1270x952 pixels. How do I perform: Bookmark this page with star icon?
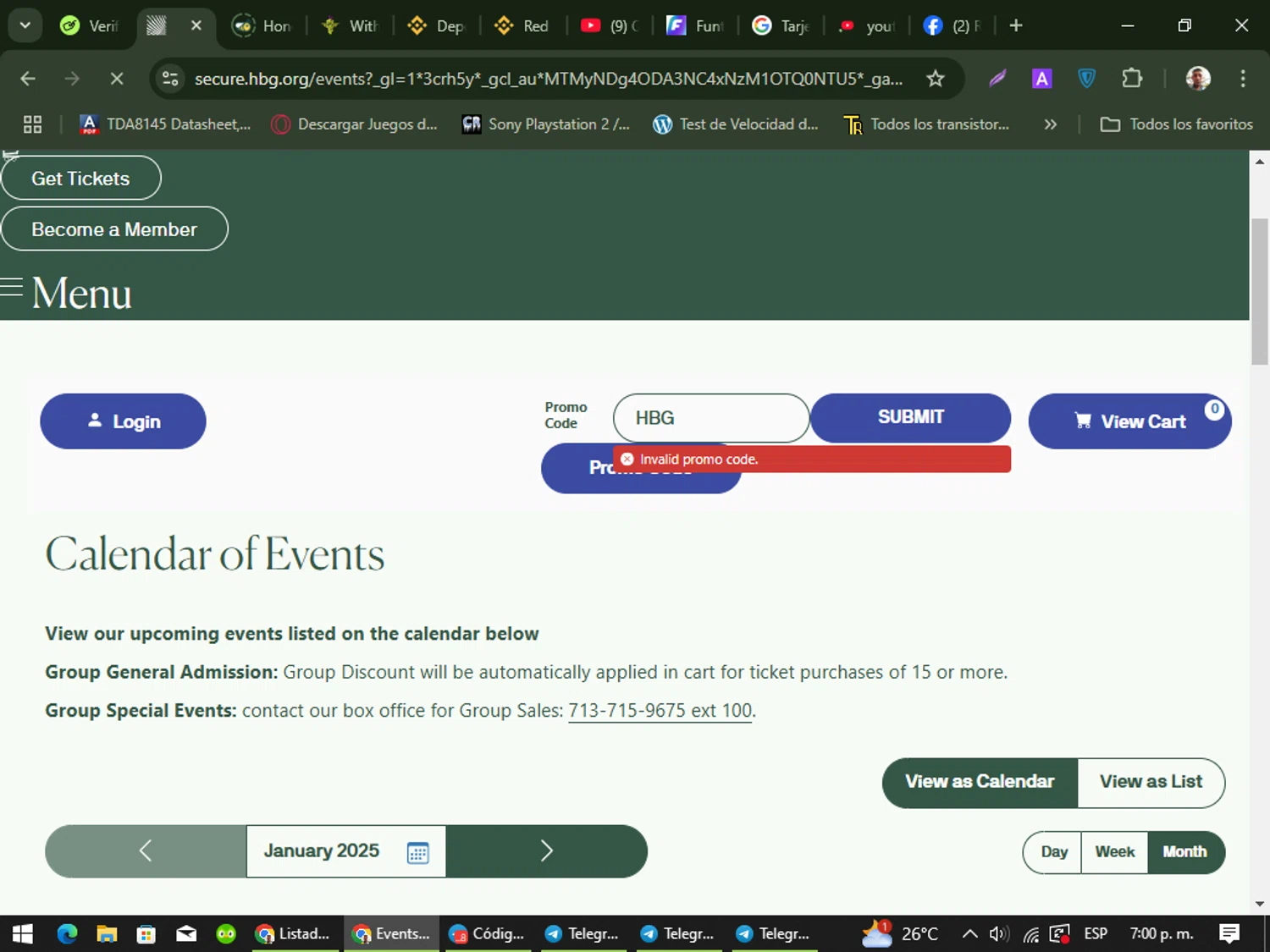click(935, 79)
